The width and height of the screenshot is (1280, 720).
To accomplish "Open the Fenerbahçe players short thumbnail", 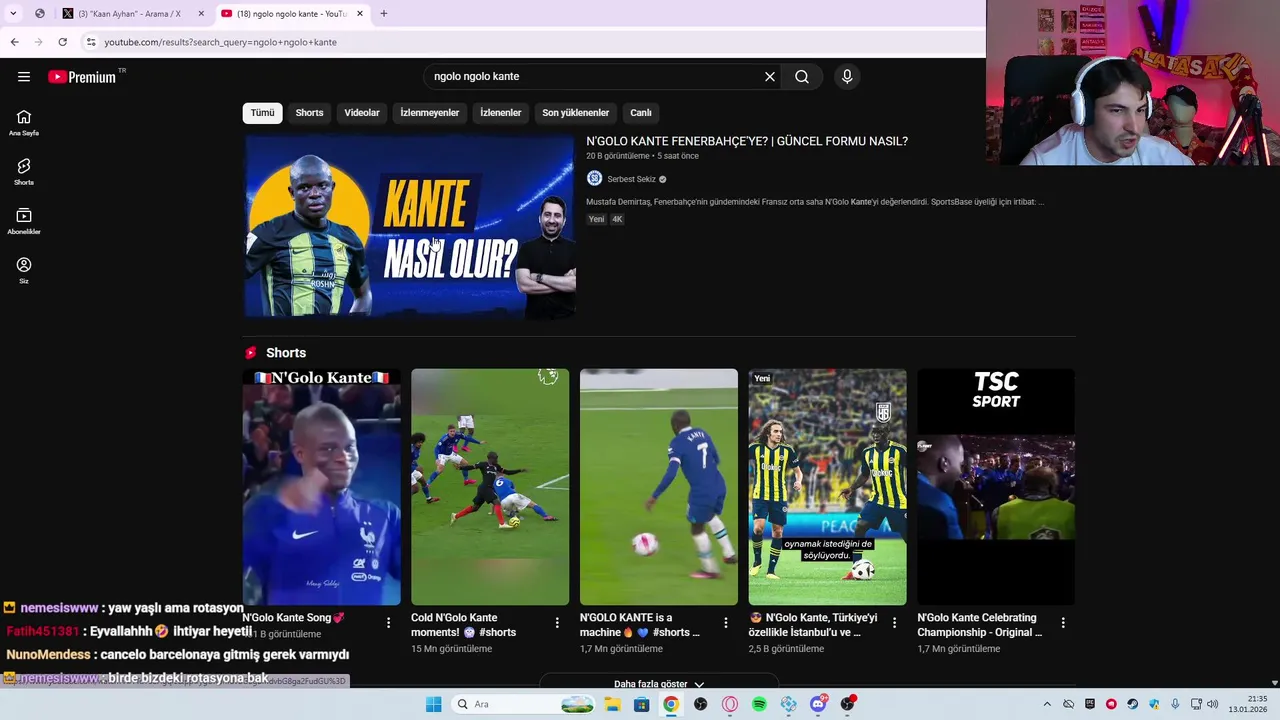I will (828, 487).
